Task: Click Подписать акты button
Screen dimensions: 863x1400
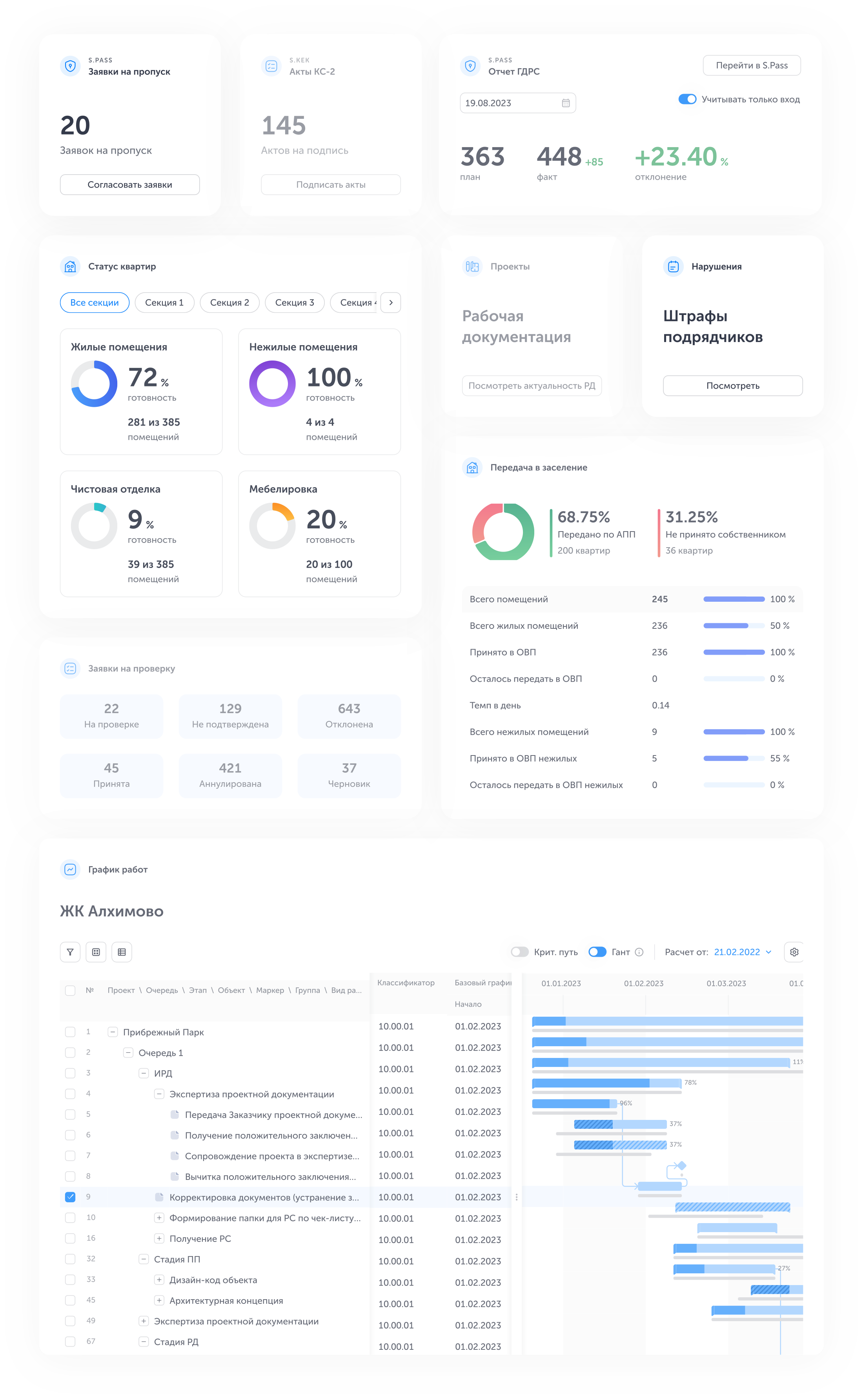Action: click(331, 184)
